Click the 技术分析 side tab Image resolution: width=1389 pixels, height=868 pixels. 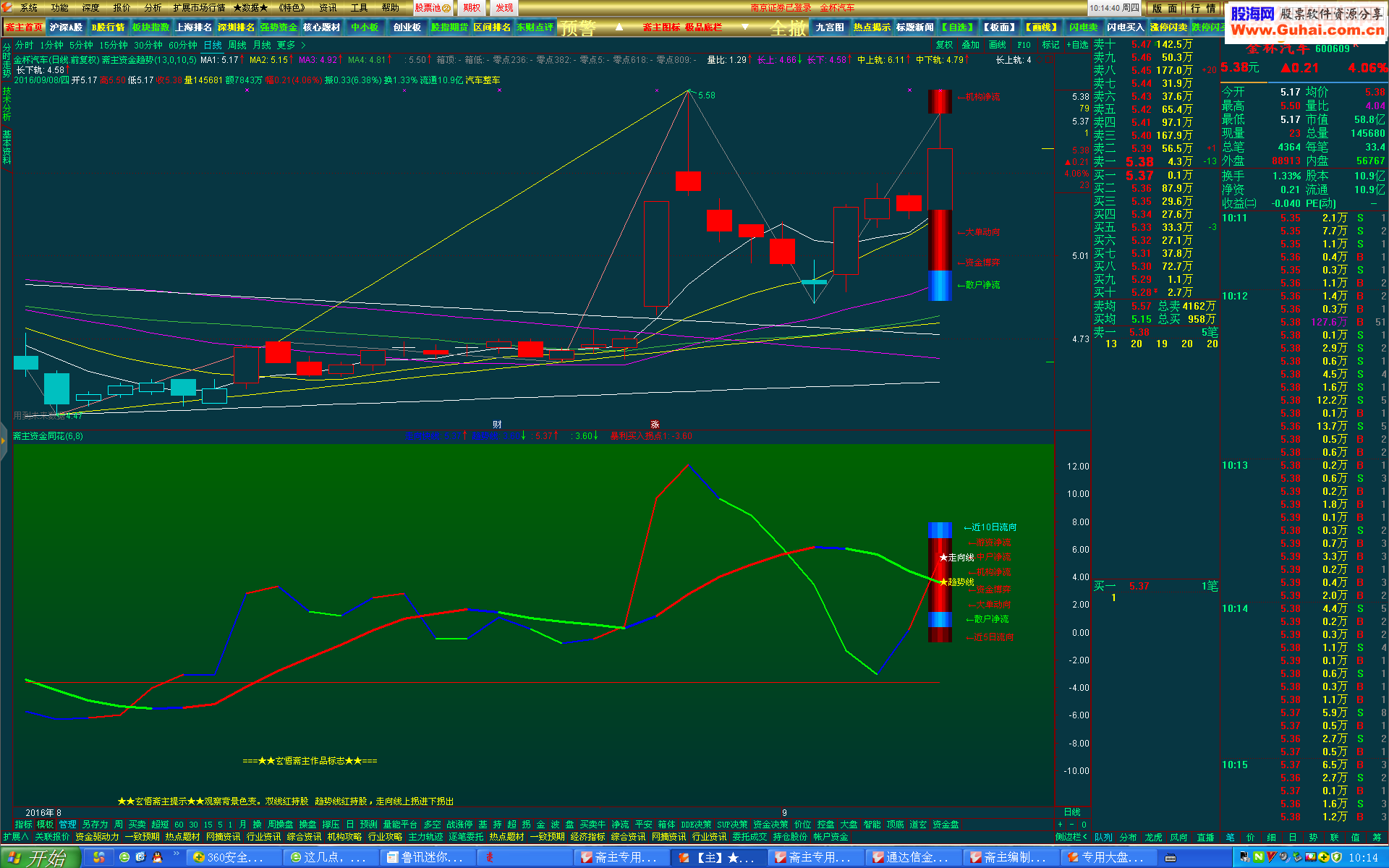7,104
